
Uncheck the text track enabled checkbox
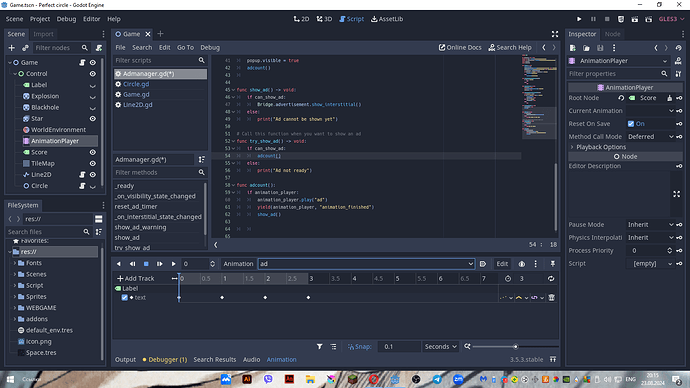[125, 298]
